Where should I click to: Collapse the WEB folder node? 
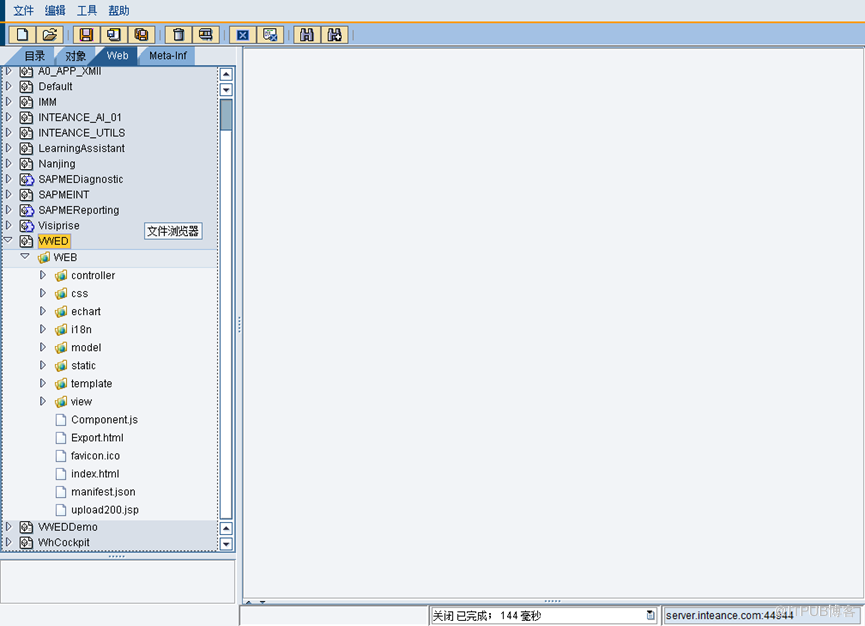25,257
